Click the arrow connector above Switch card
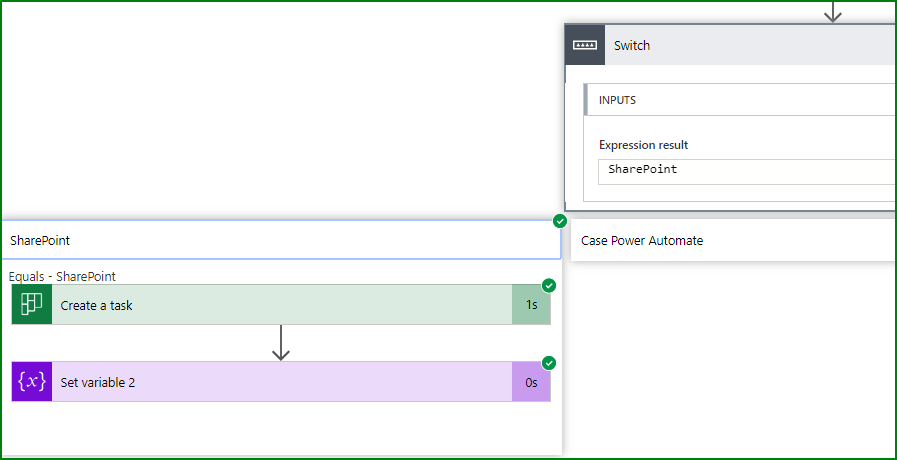 coord(832,12)
